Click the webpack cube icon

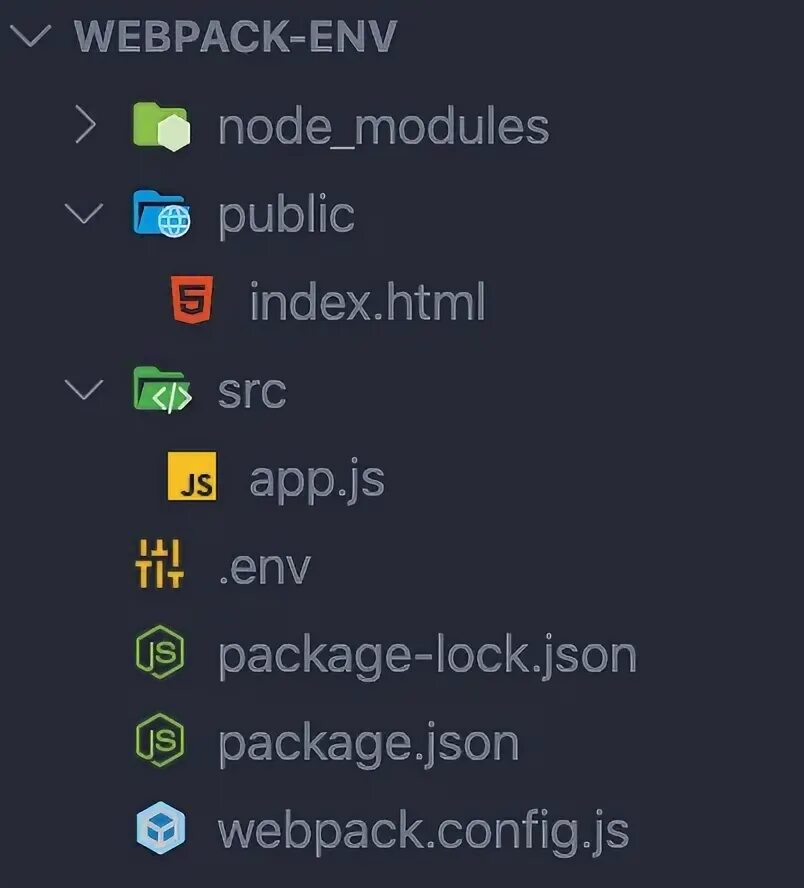click(161, 828)
